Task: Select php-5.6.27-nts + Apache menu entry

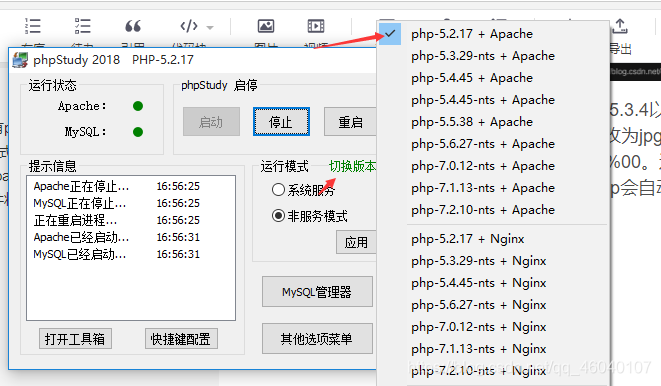Action: pyautogui.click(x=494, y=144)
